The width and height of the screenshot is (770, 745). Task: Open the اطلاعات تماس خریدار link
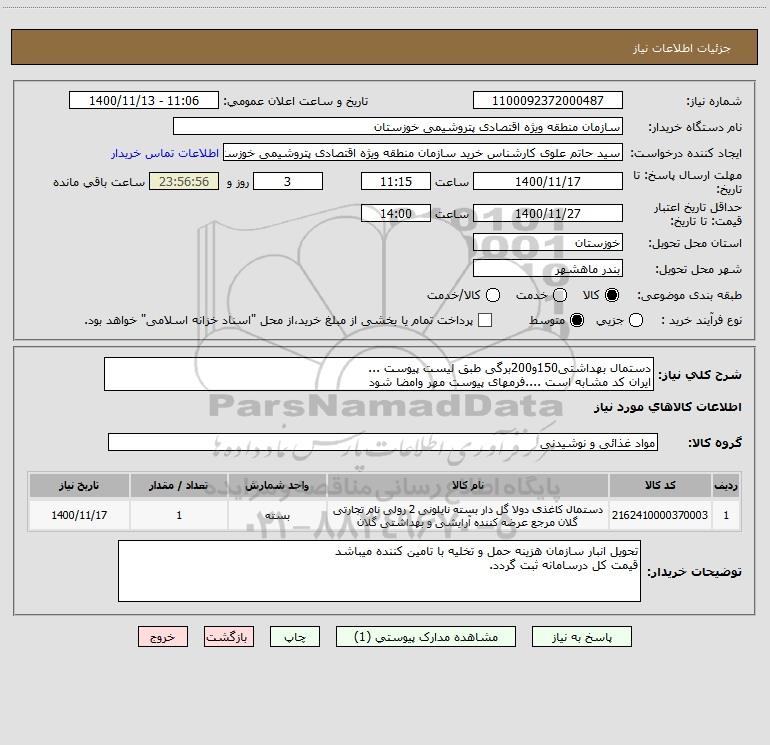(x=165, y=153)
